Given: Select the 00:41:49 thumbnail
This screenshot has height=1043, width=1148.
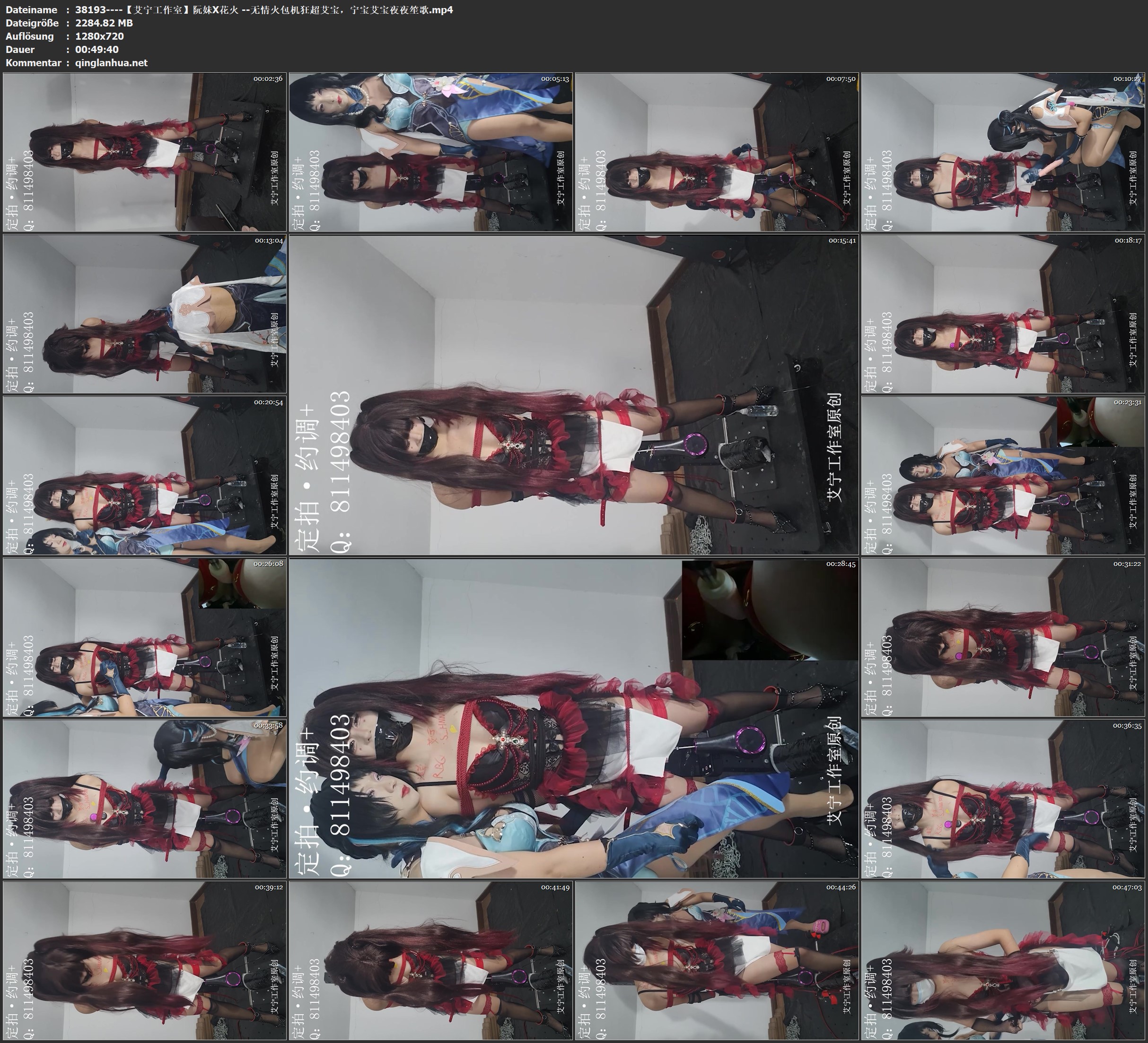Looking at the screenshot, I should pos(430,960).
